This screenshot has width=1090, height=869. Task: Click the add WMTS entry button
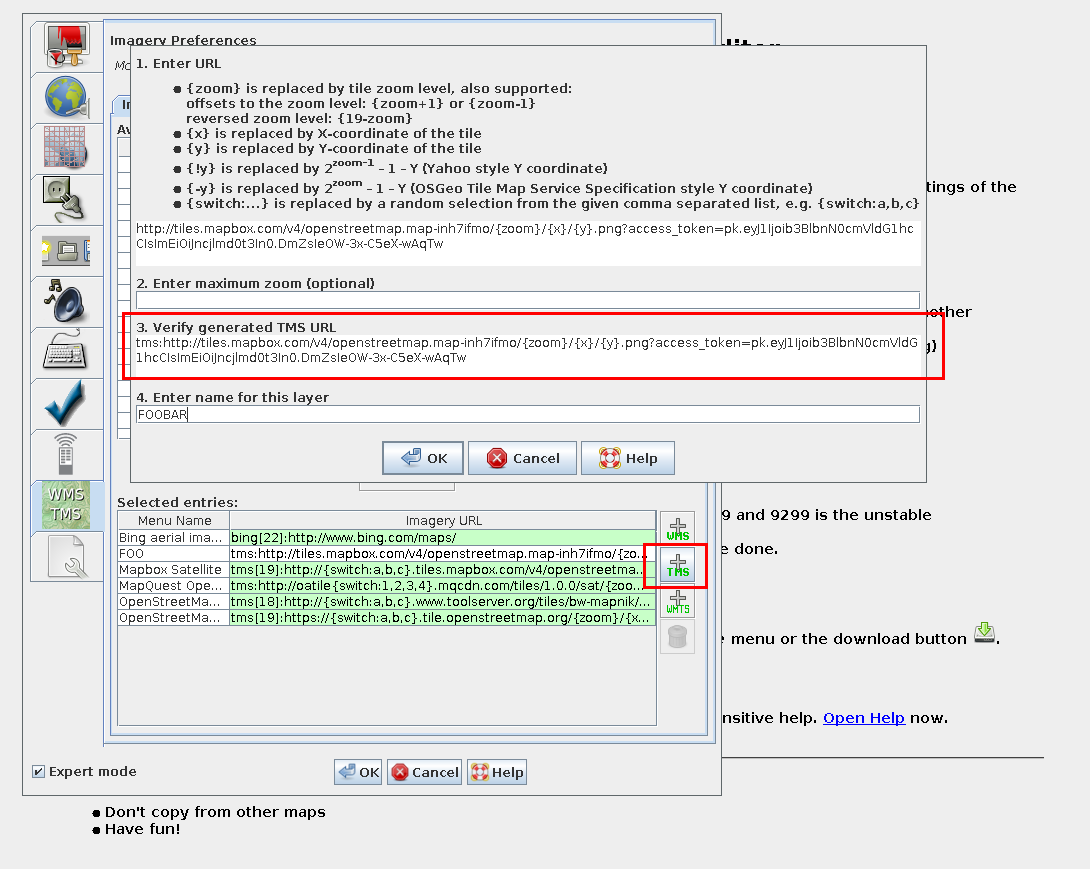(x=678, y=601)
